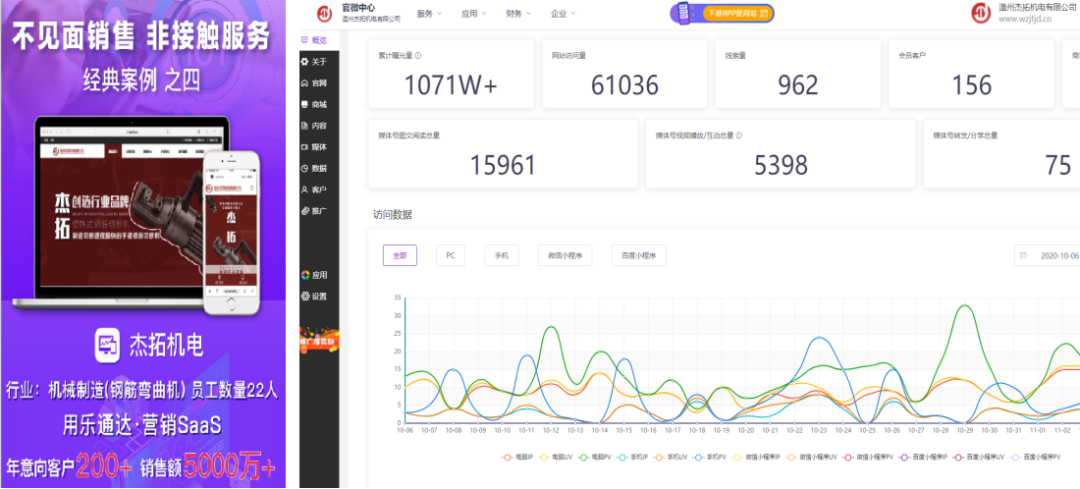This screenshot has height=489, width=1080.
Task: Click the info icon beside 媒体号视频播放/互动总量
Action: coord(738,136)
